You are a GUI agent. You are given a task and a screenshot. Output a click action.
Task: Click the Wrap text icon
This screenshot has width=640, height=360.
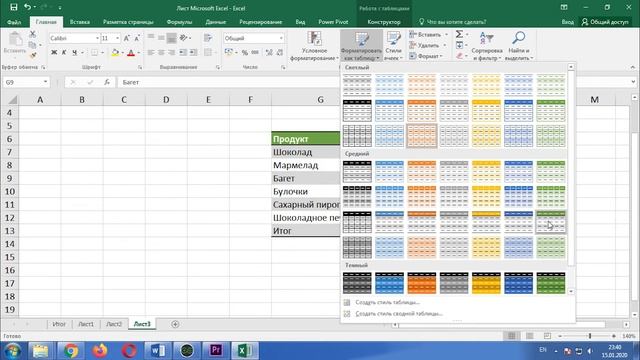[208, 38]
